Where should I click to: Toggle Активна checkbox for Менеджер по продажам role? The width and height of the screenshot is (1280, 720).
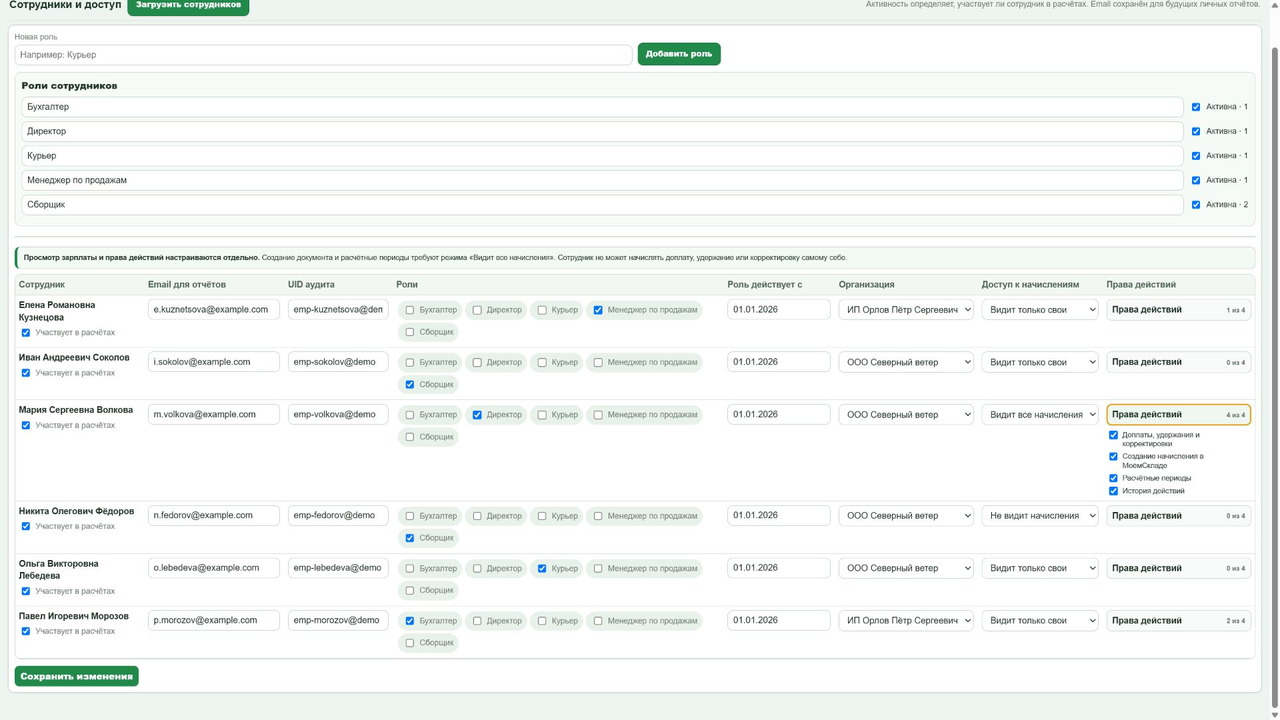coord(1196,180)
